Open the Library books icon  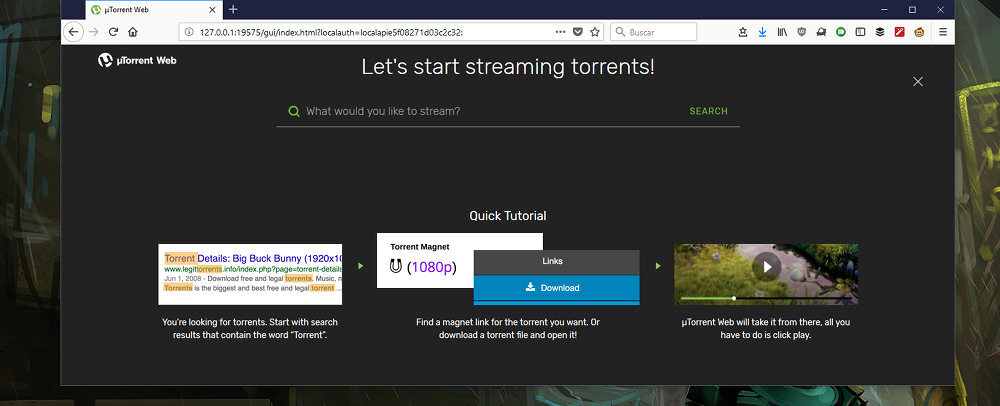tap(782, 32)
